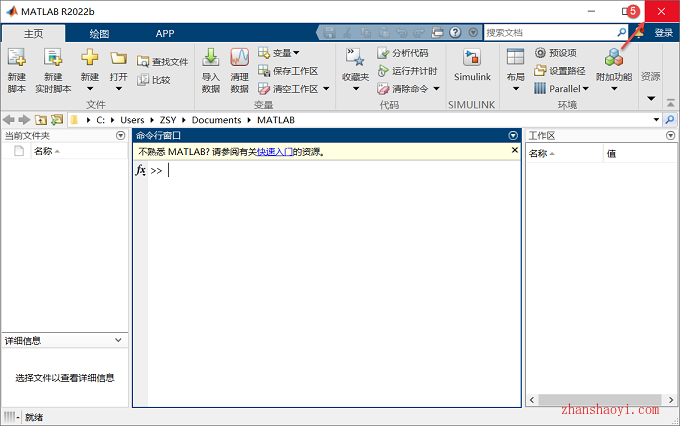Switch to the APP tab
Screen dimensions: 680x426
(x=165, y=34)
